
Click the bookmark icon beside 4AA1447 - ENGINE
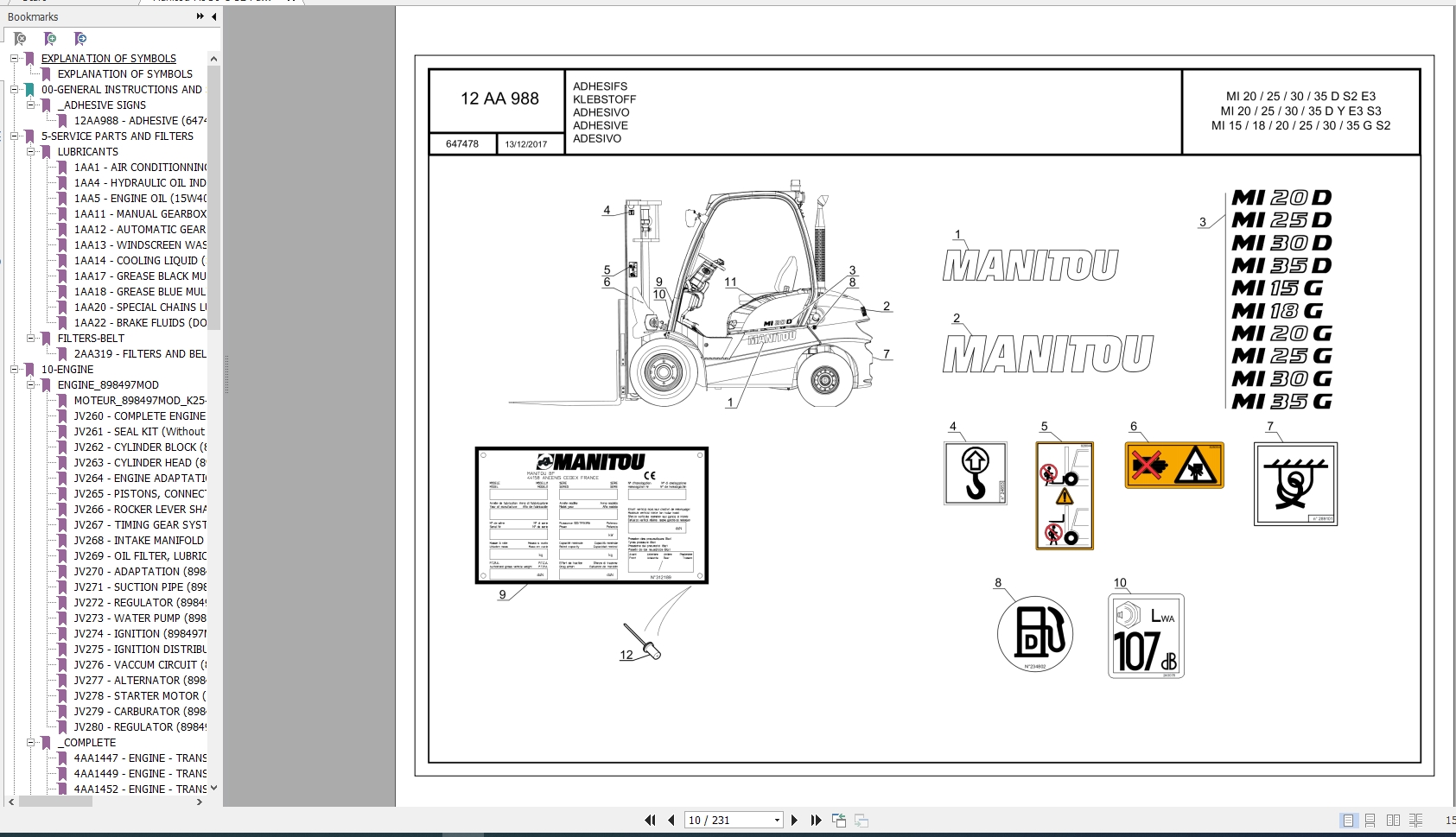[62, 758]
